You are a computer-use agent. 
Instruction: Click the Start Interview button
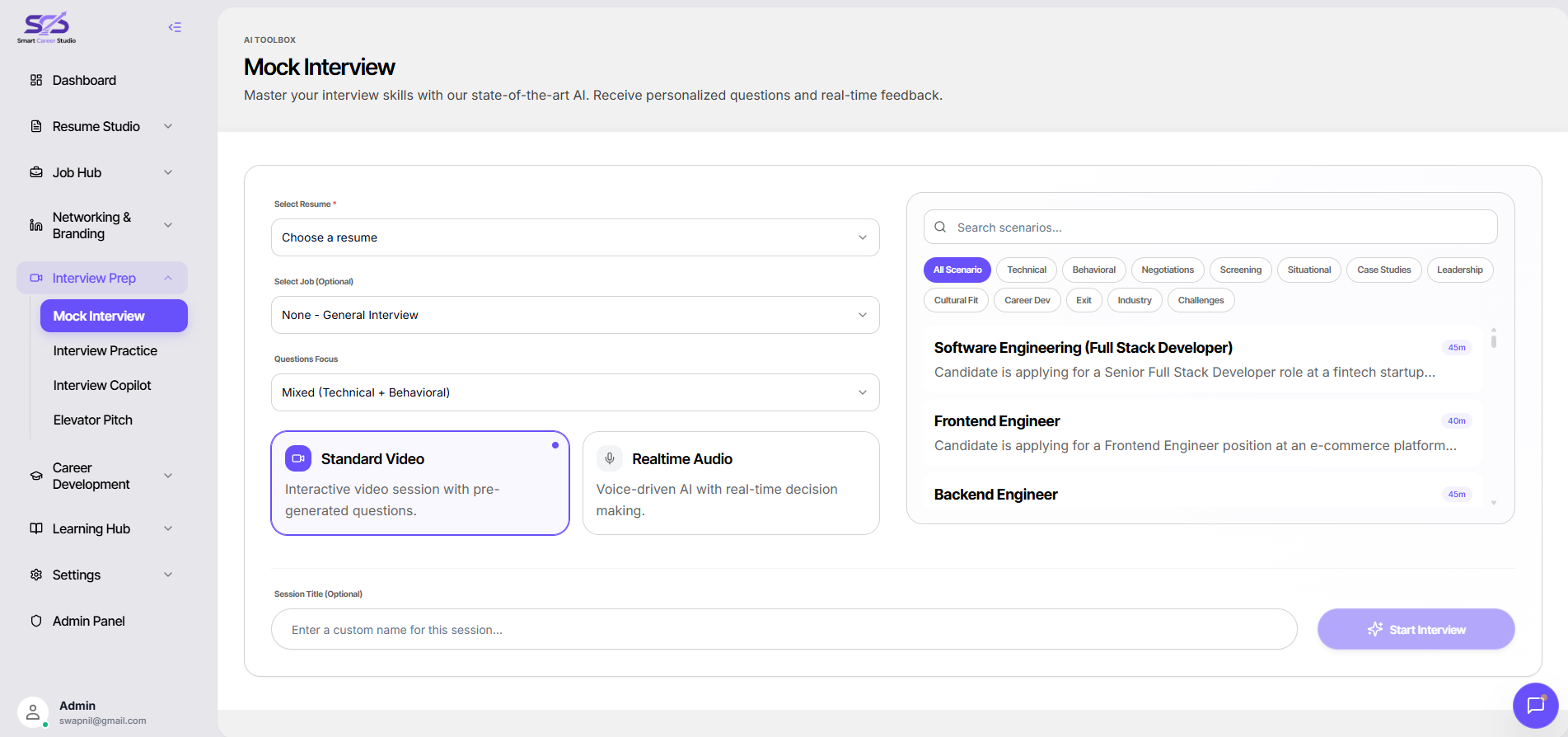[x=1416, y=629]
